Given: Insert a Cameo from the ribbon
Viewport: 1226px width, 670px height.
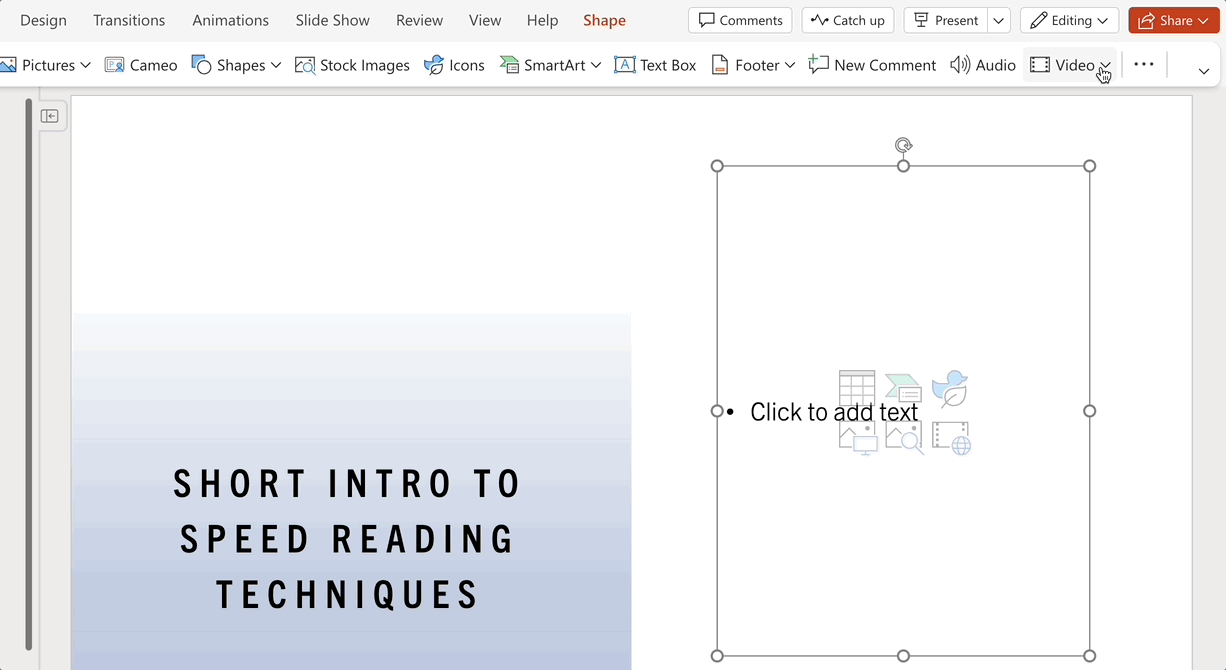Looking at the screenshot, I should click(141, 65).
